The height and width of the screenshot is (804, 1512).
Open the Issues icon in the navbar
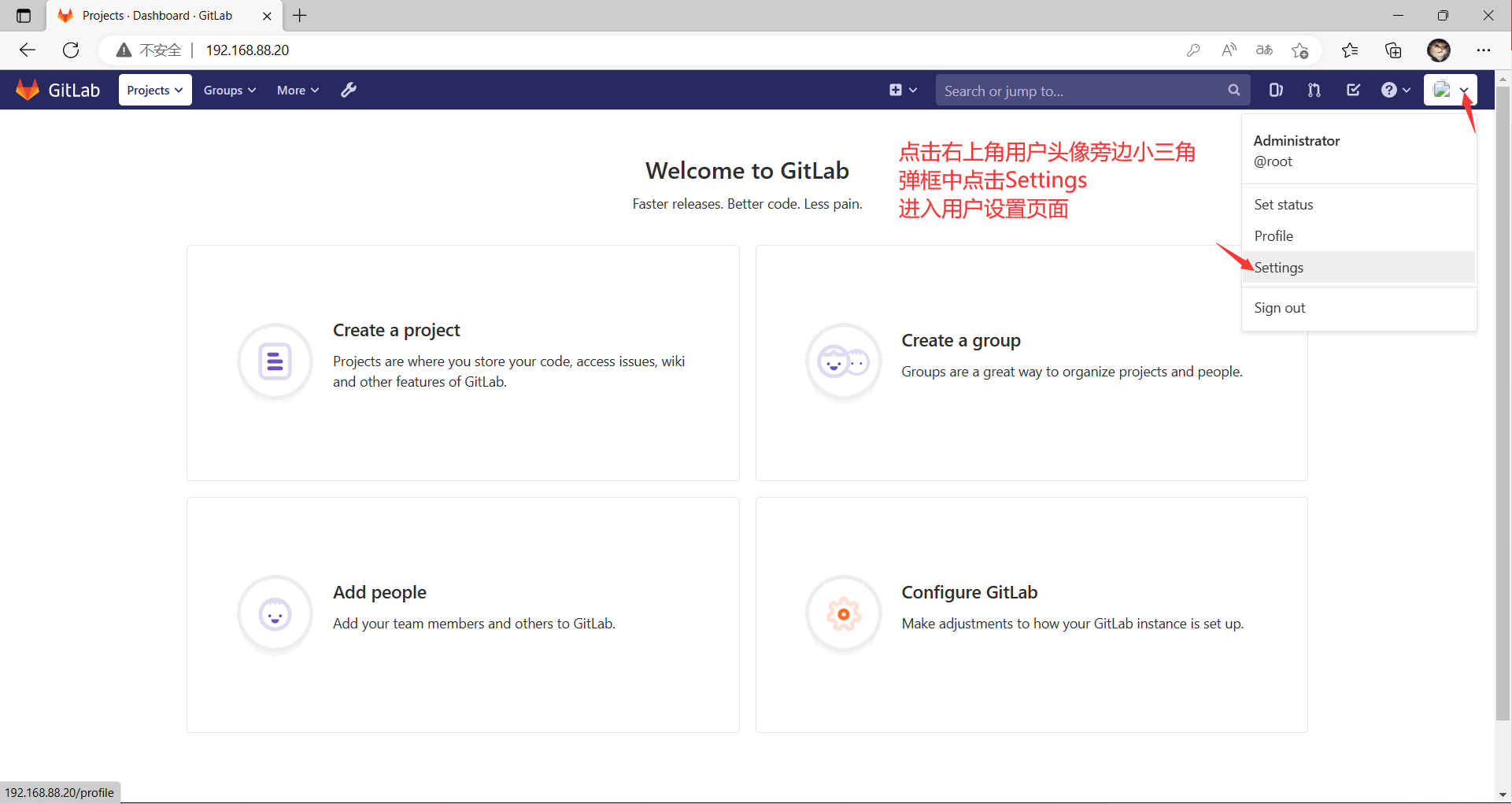[x=1276, y=90]
